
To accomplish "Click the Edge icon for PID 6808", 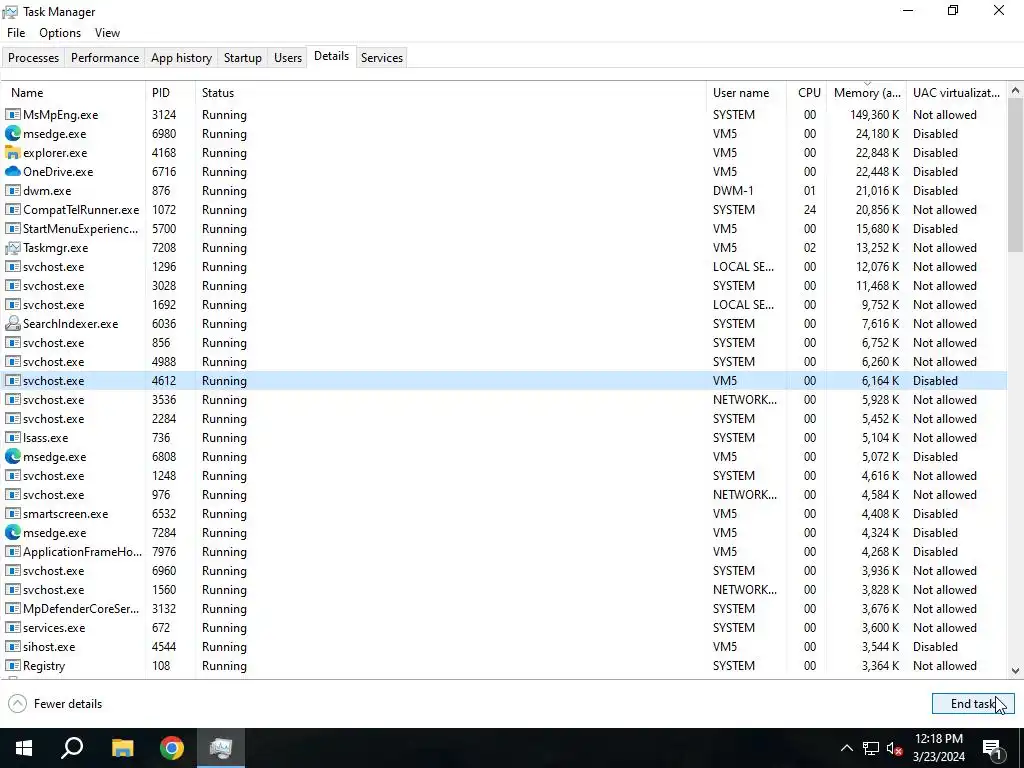I will click(x=12, y=456).
